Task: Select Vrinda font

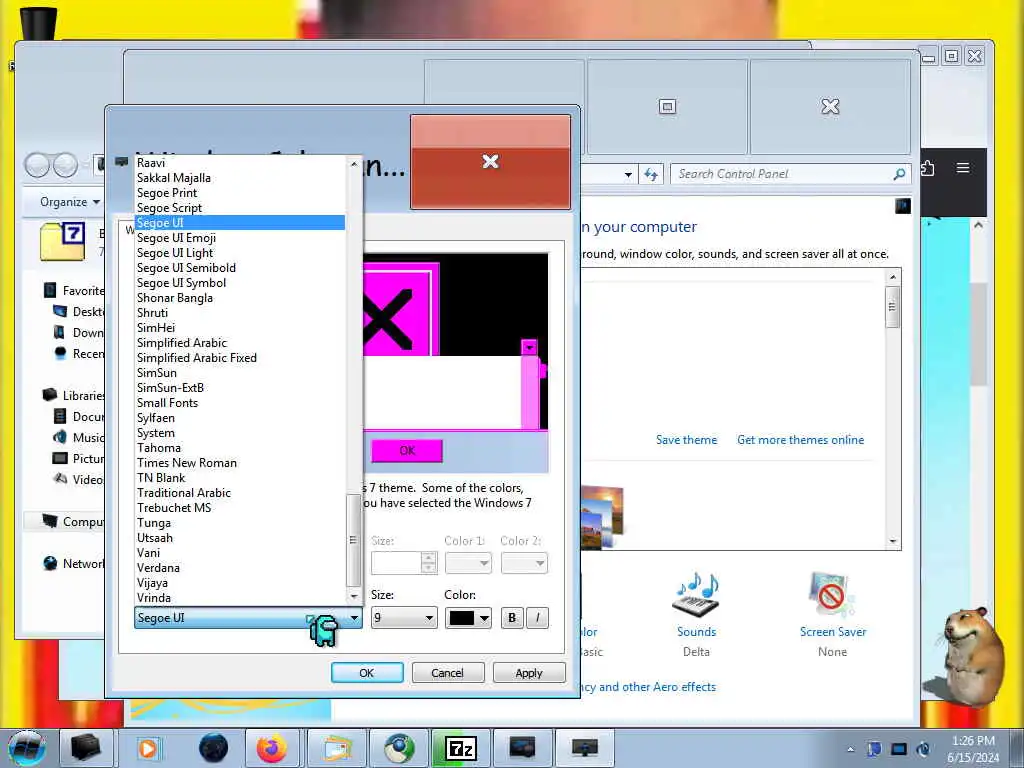Action: coord(240,598)
